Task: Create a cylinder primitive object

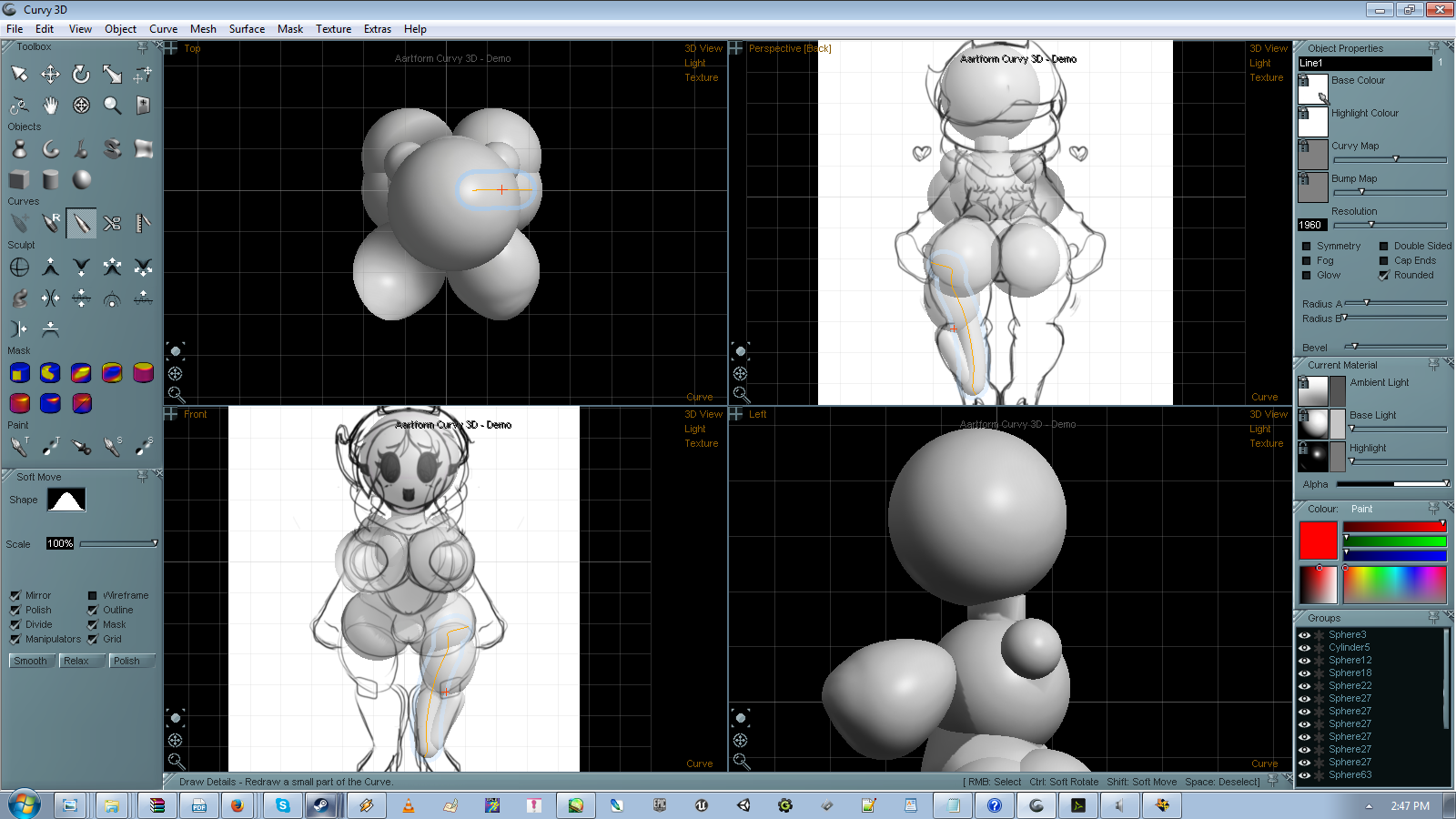Action: 51,179
